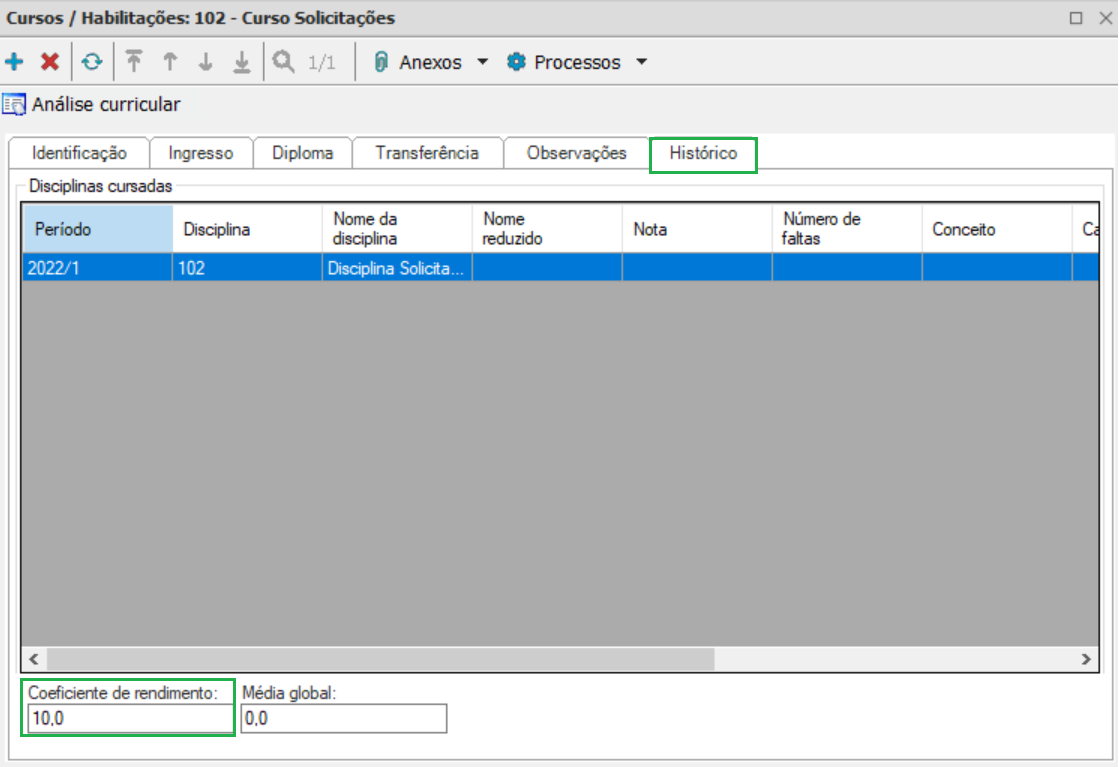
Task: Click the blue plus add record icon
Action: pos(15,62)
